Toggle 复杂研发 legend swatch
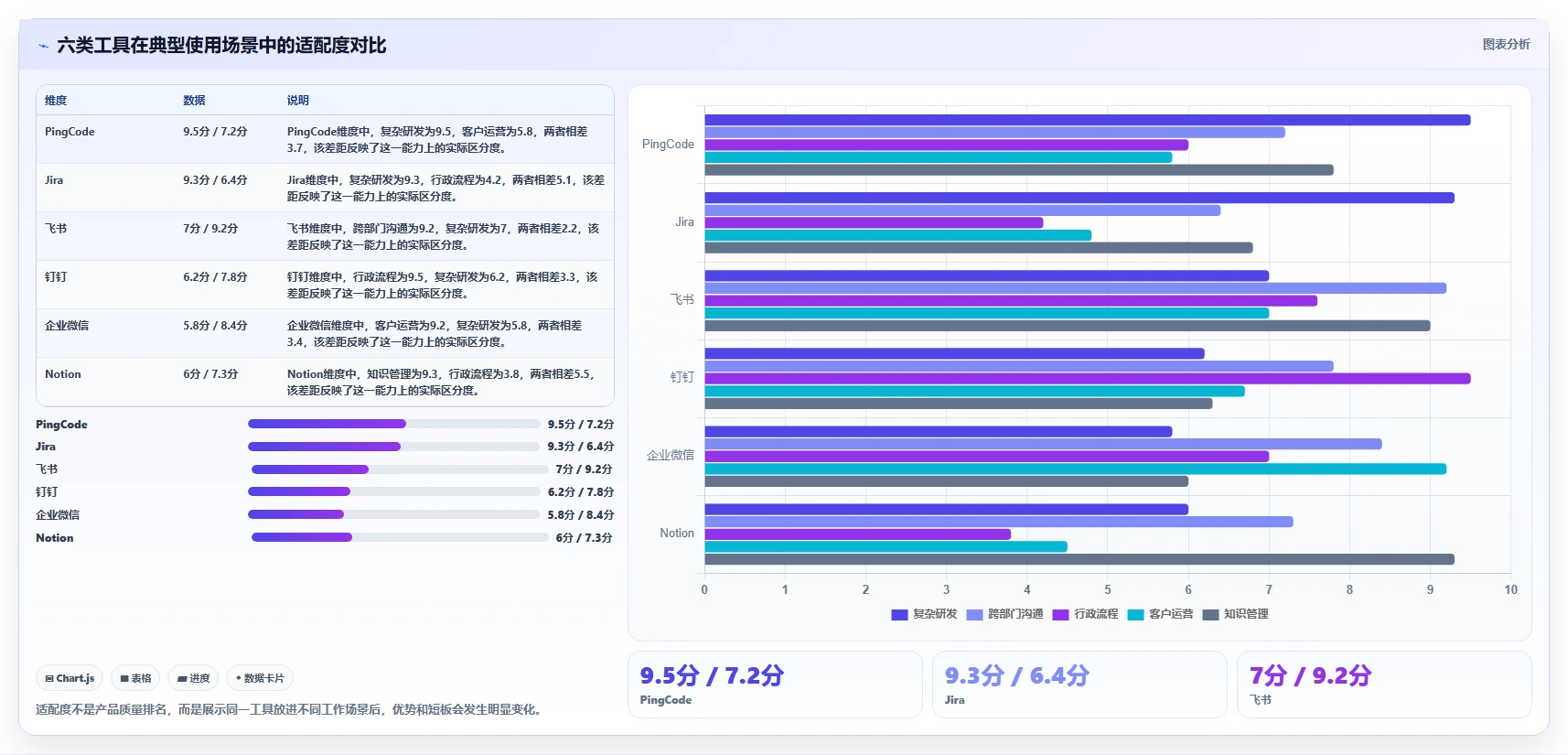The width and height of the screenshot is (1568, 755). pos(899,615)
